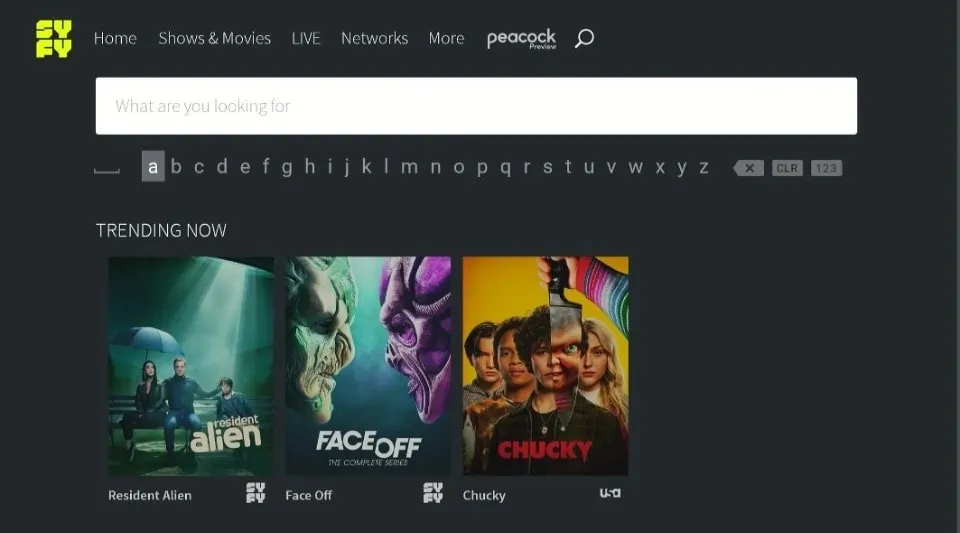Image resolution: width=960 pixels, height=533 pixels.
Task: Select letter o on keyboard
Action: [x=459, y=167]
